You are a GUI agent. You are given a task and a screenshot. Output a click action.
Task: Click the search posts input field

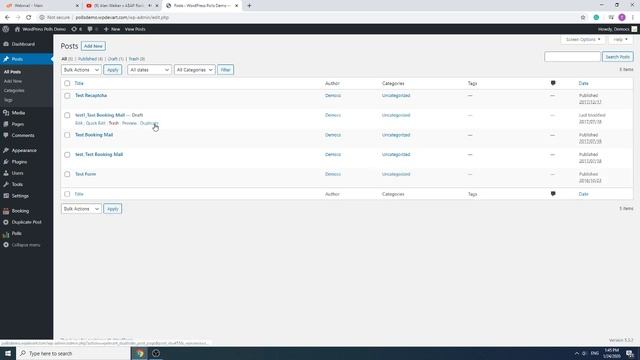point(572,57)
